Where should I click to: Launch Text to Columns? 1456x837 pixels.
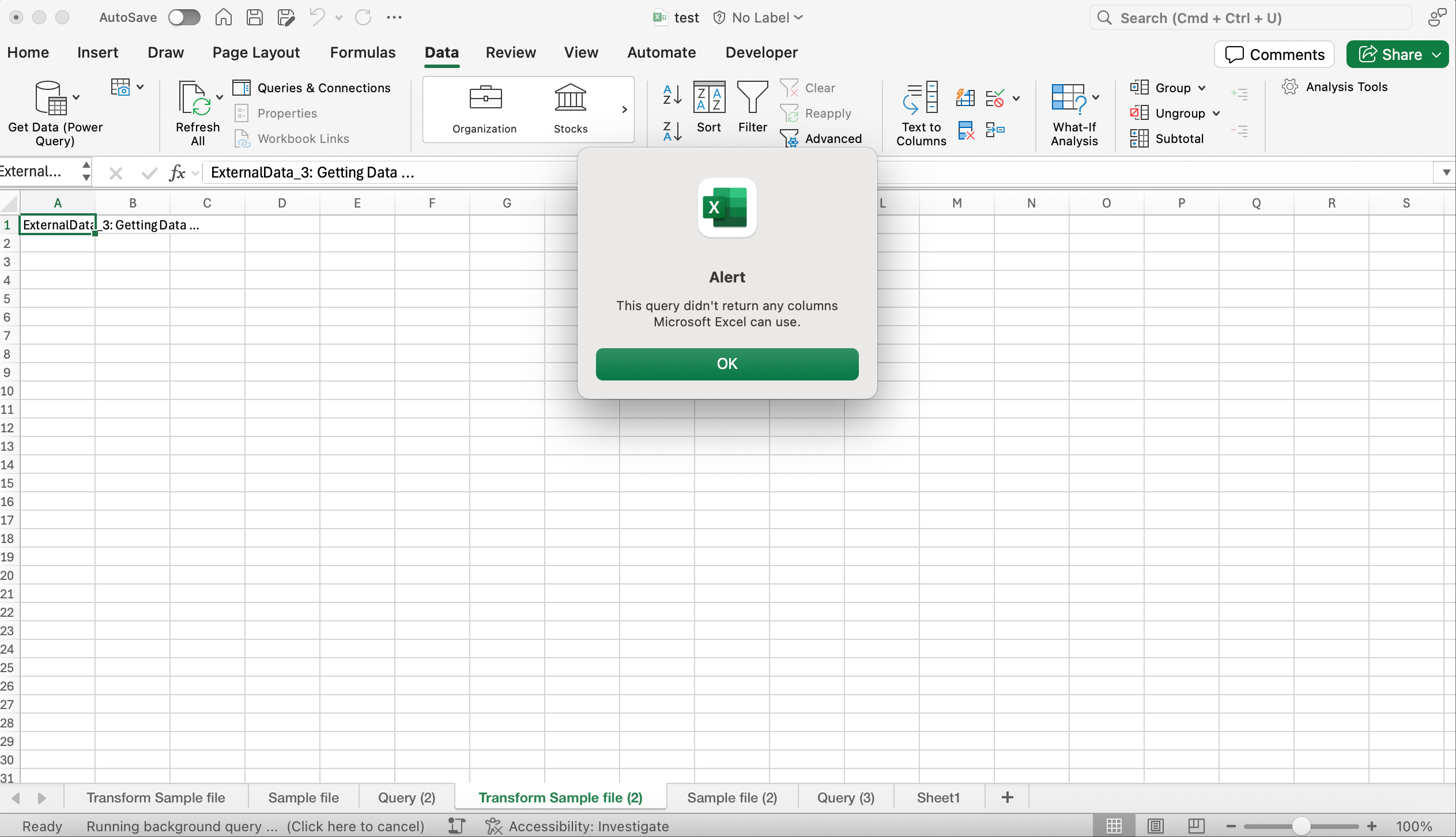point(921,113)
